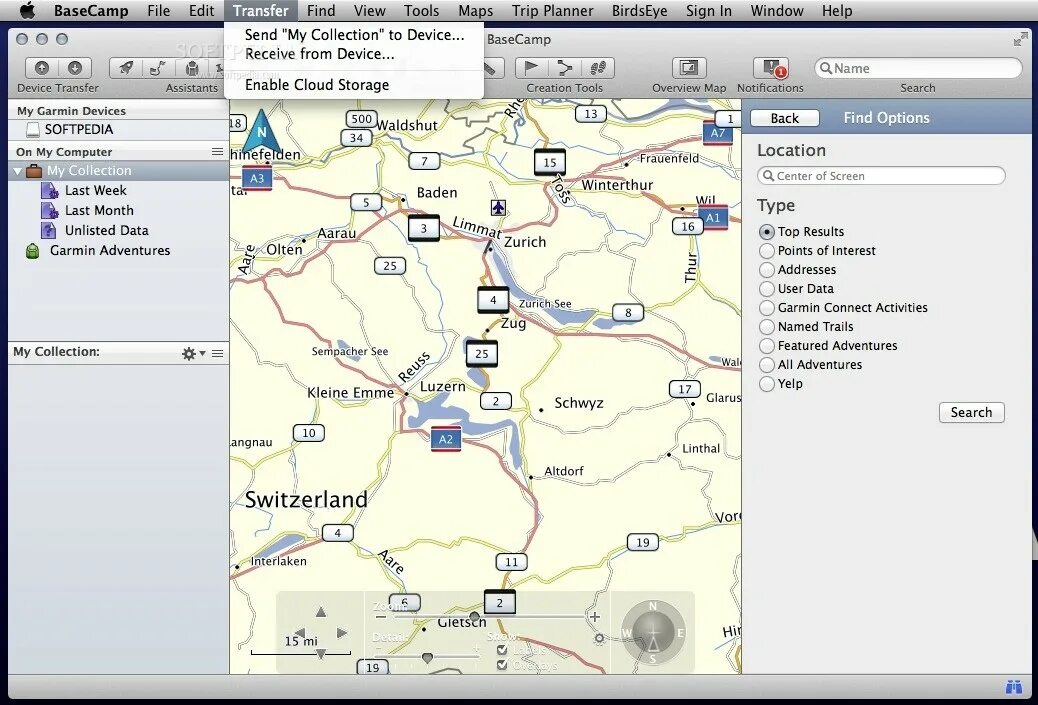
Task: Open the rocket Assistants icon
Action: point(126,68)
